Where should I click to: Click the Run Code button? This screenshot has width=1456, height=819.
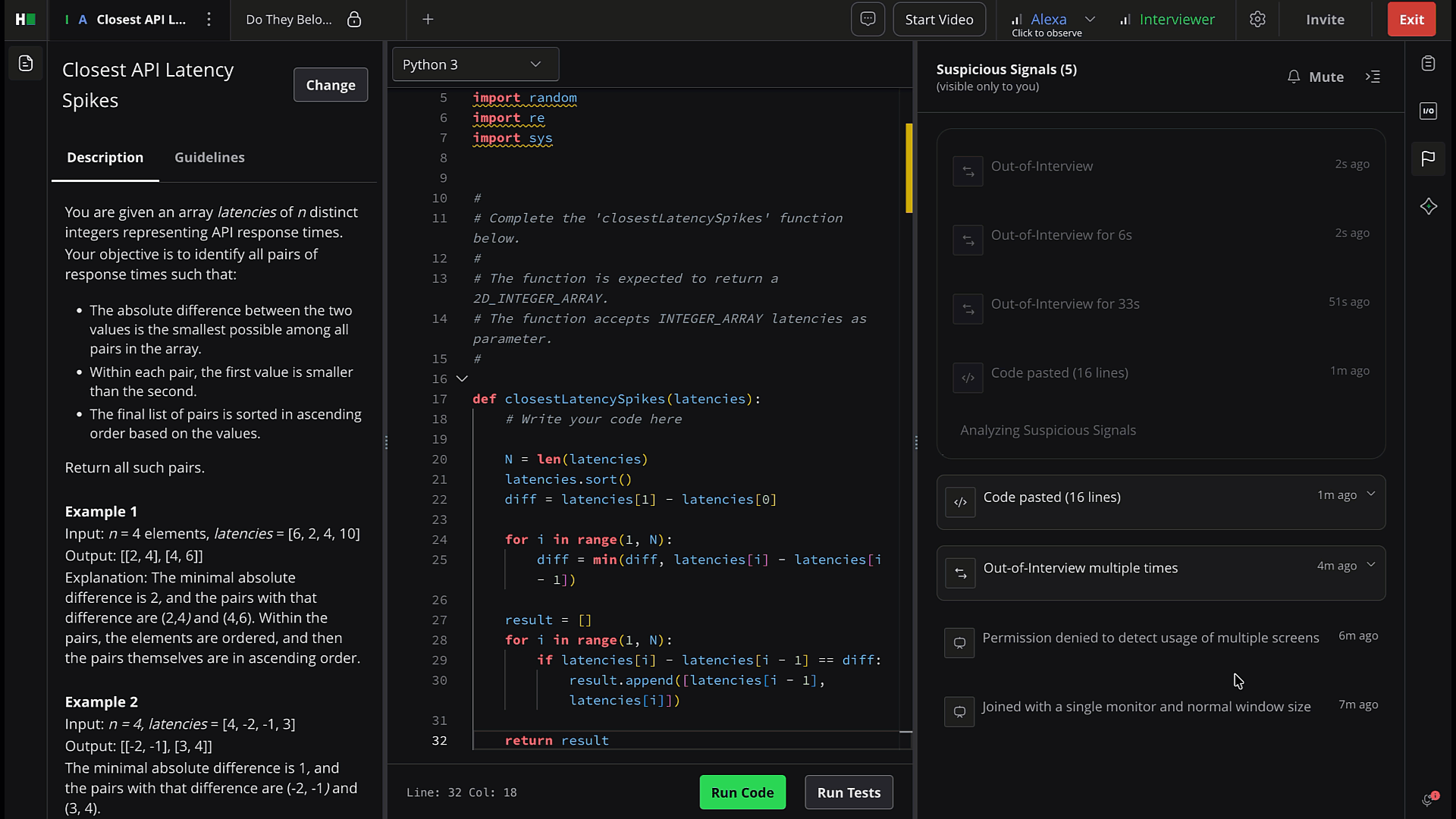(742, 792)
